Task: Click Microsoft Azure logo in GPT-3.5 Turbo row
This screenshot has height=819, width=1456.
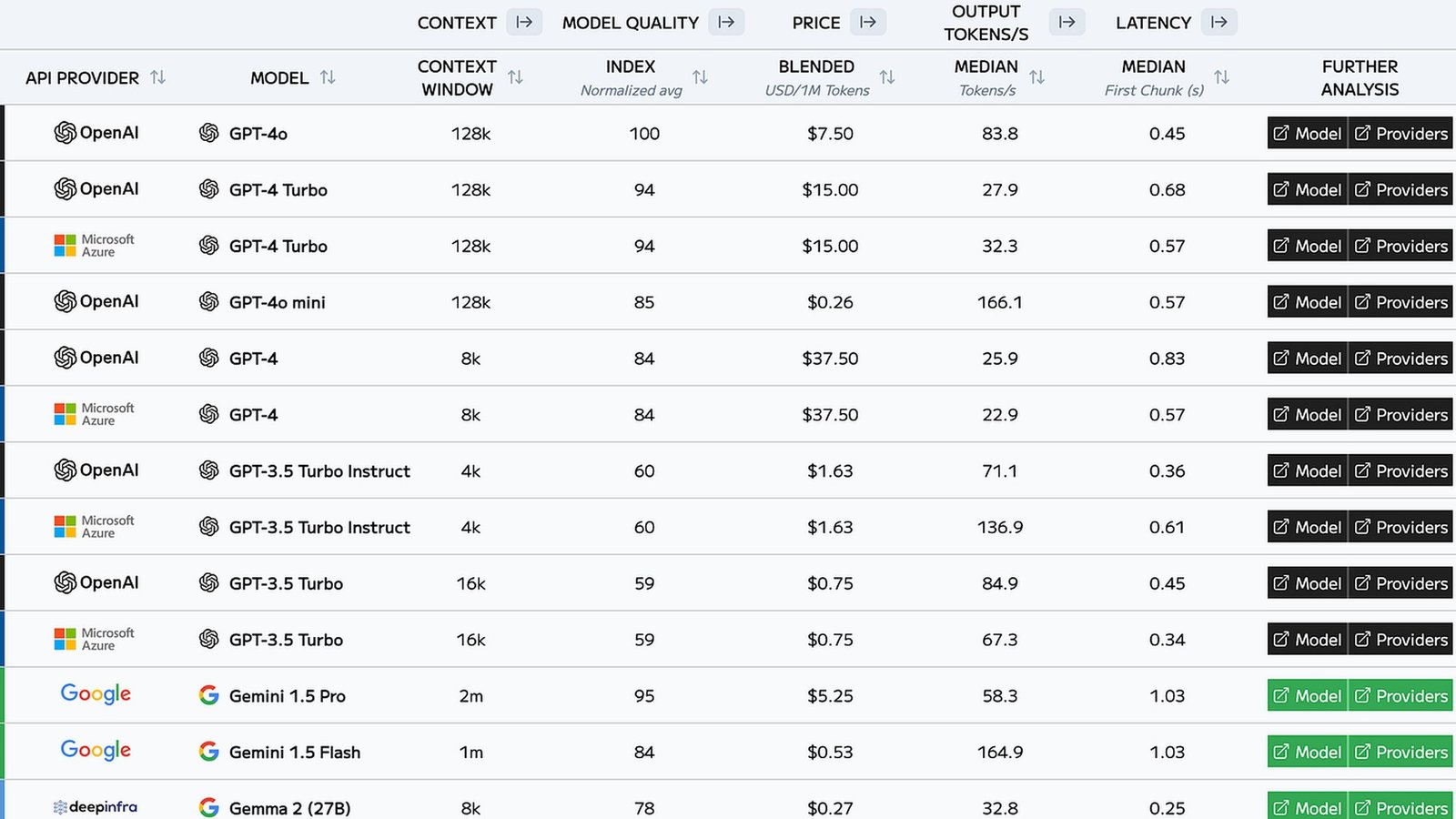Action: [95, 639]
